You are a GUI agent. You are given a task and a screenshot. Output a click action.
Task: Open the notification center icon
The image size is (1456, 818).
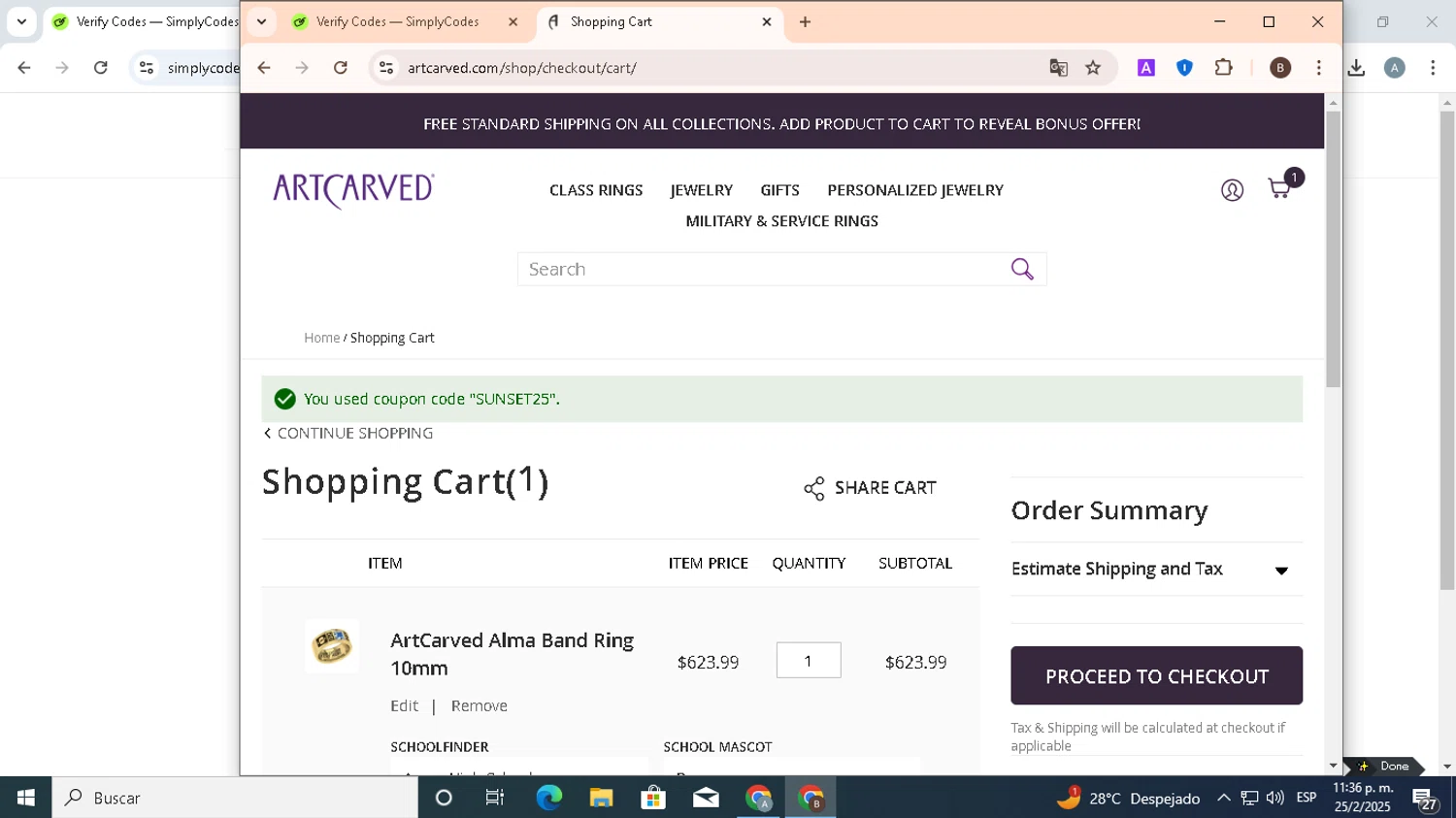coord(1425,800)
